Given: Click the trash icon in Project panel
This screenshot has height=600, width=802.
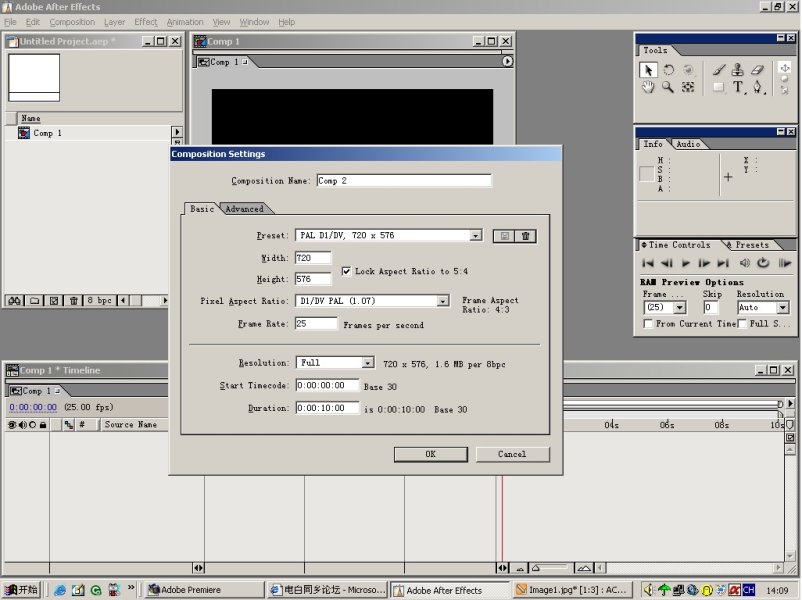Looking at the screenshot, I should point(74,300).
